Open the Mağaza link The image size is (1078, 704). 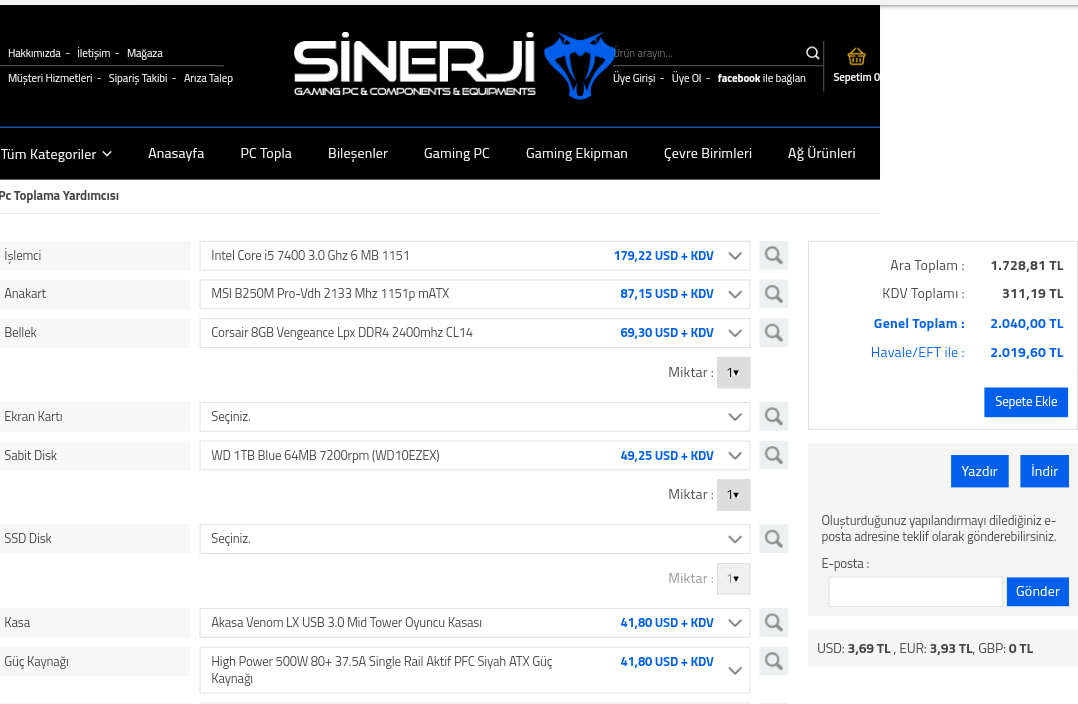(x=144, y=53)
